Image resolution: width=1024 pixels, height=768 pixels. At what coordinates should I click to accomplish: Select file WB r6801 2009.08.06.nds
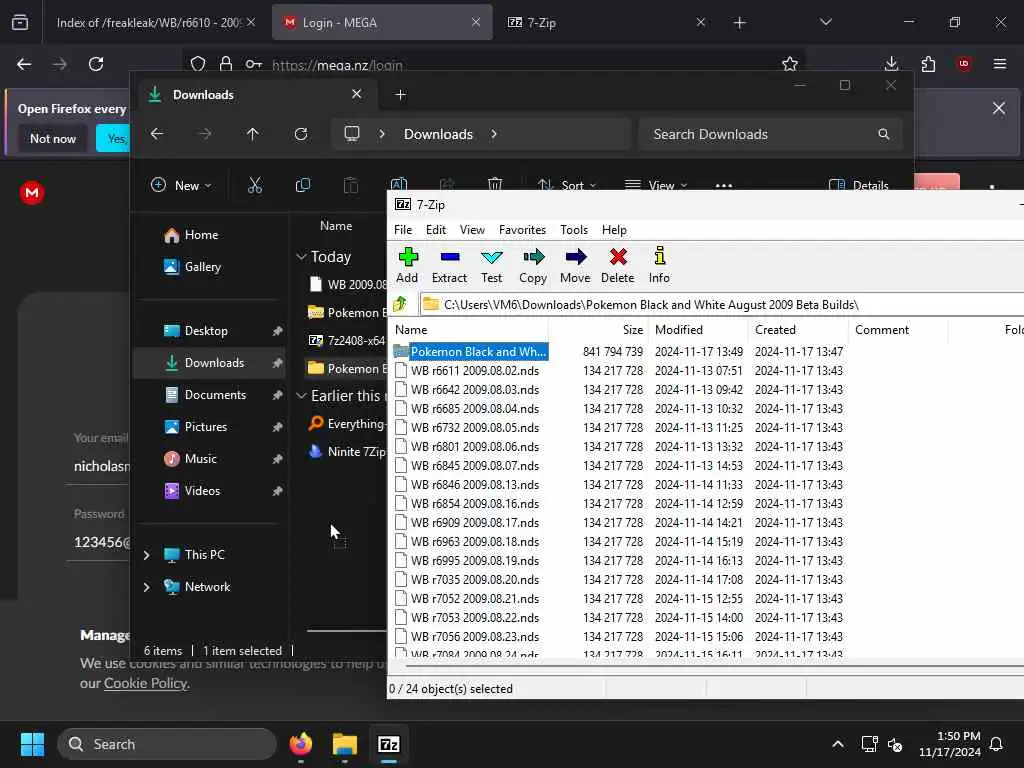tap(475, 447)
